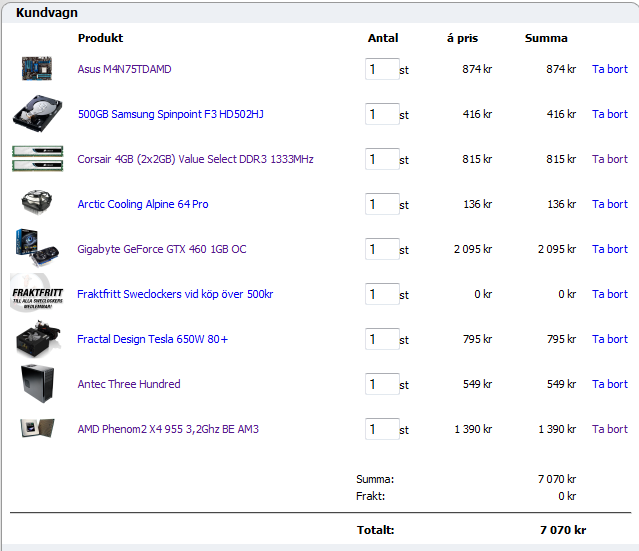Click the Asus M4N75TDAMD motherboard thumbnail
The image size is (639, 551).
tap(37, 69)
